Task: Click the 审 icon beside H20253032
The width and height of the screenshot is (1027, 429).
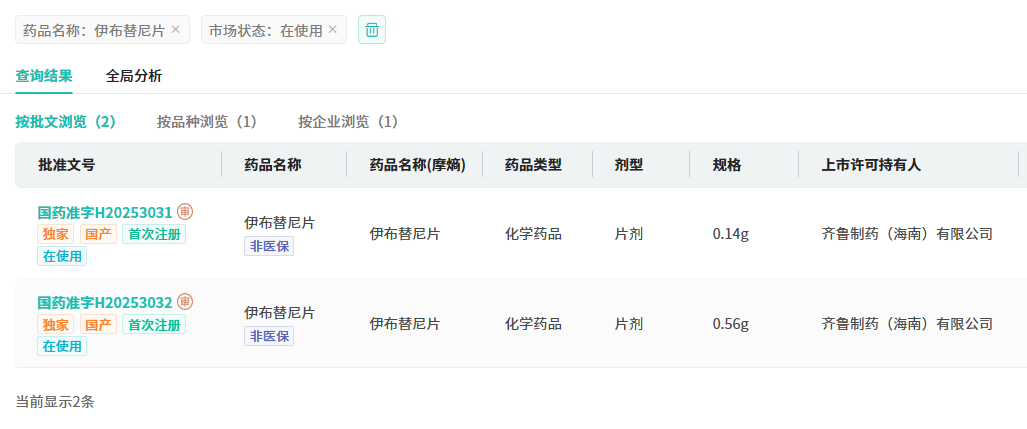Action: click(x=185, y=302)
